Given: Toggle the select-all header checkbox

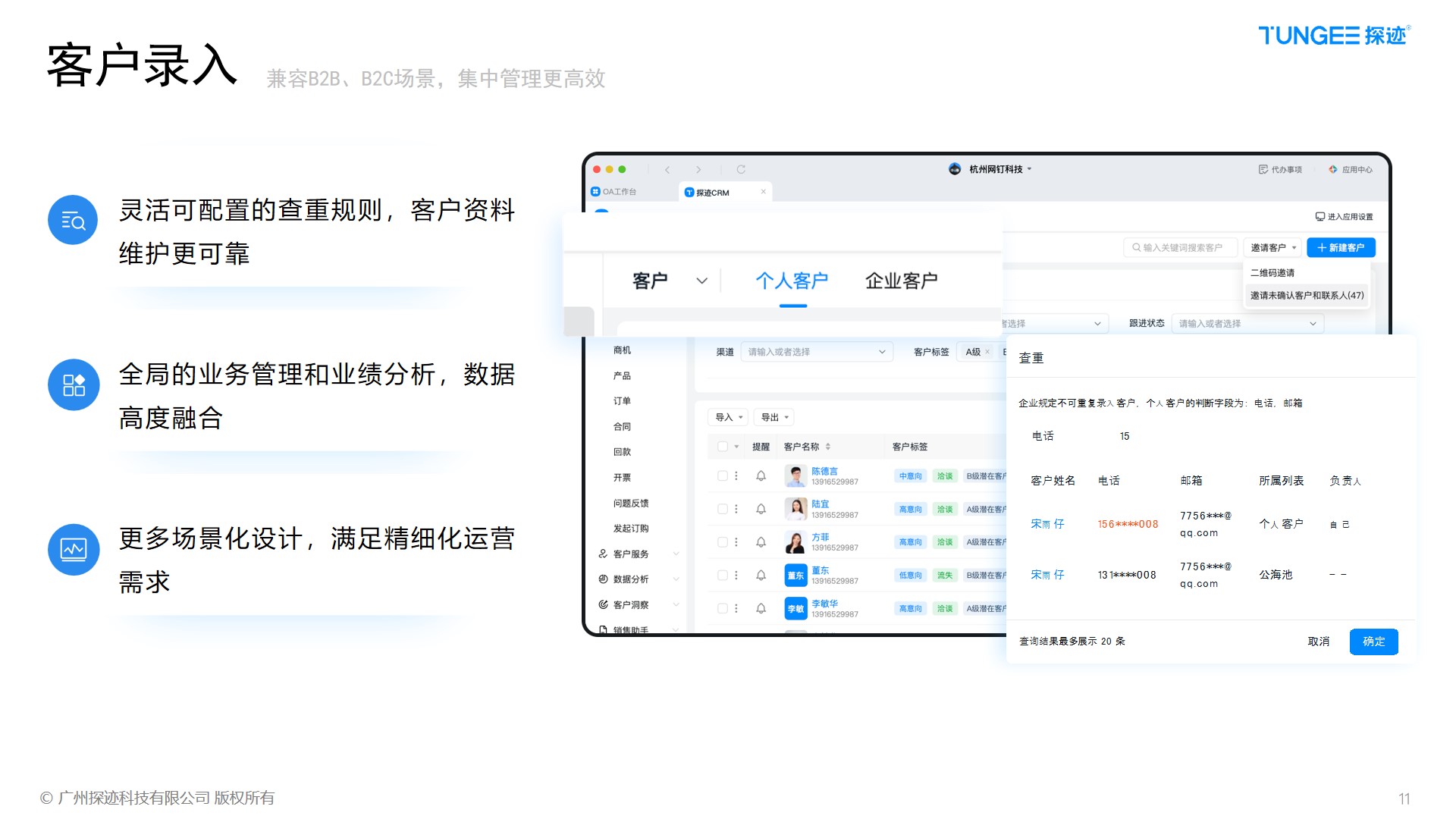Looking at the screenshot, I should (x=722, y=447).
